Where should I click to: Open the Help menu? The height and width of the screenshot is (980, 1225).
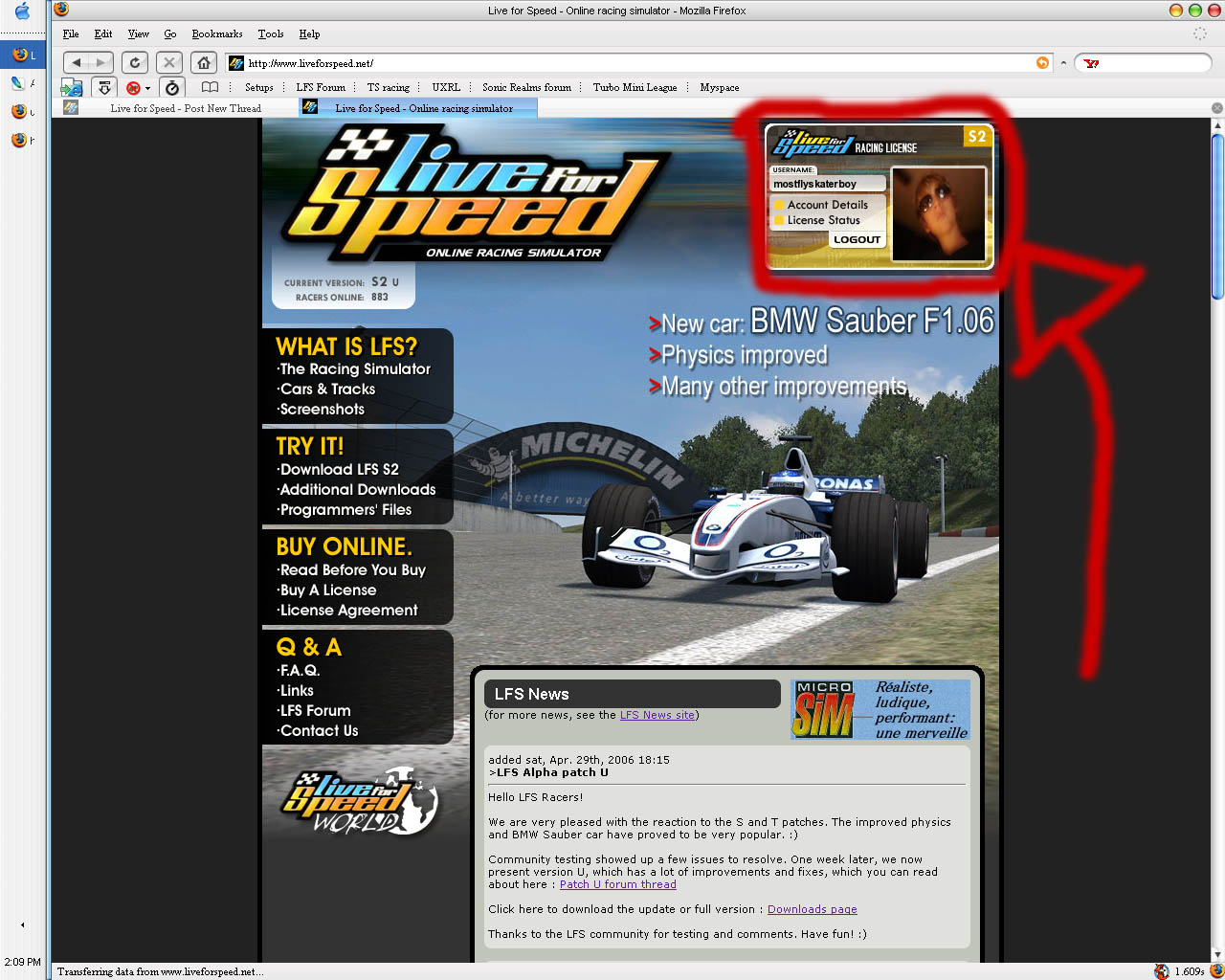(309, 33)
